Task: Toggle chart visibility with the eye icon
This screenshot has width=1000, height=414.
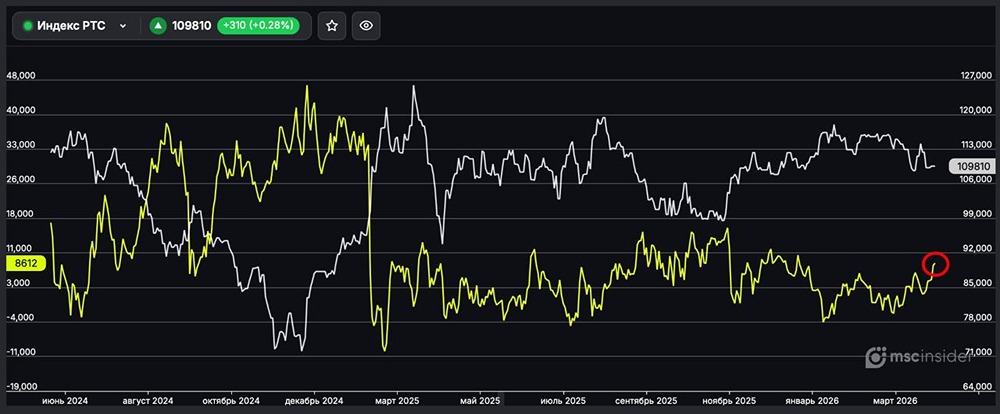Action: point(366,26)
